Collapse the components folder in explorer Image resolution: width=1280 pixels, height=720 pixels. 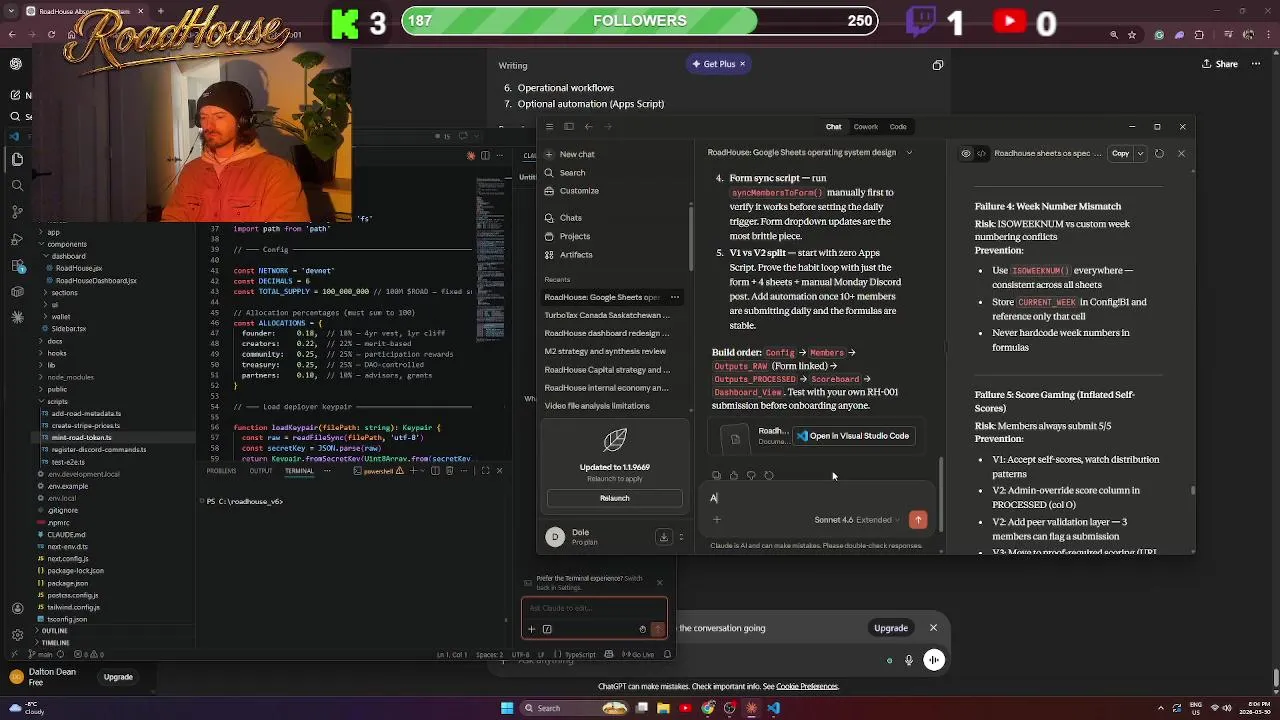pos(66,244)
